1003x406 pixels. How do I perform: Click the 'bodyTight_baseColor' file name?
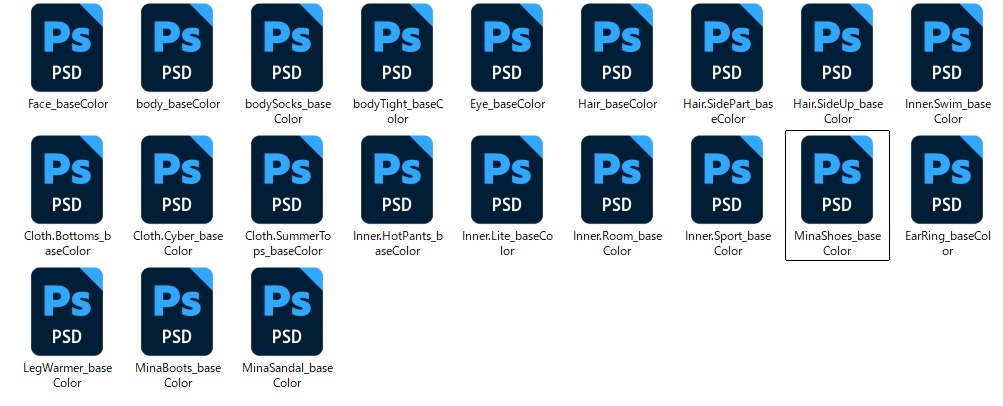pyautogui.click(x=398, y=111)
